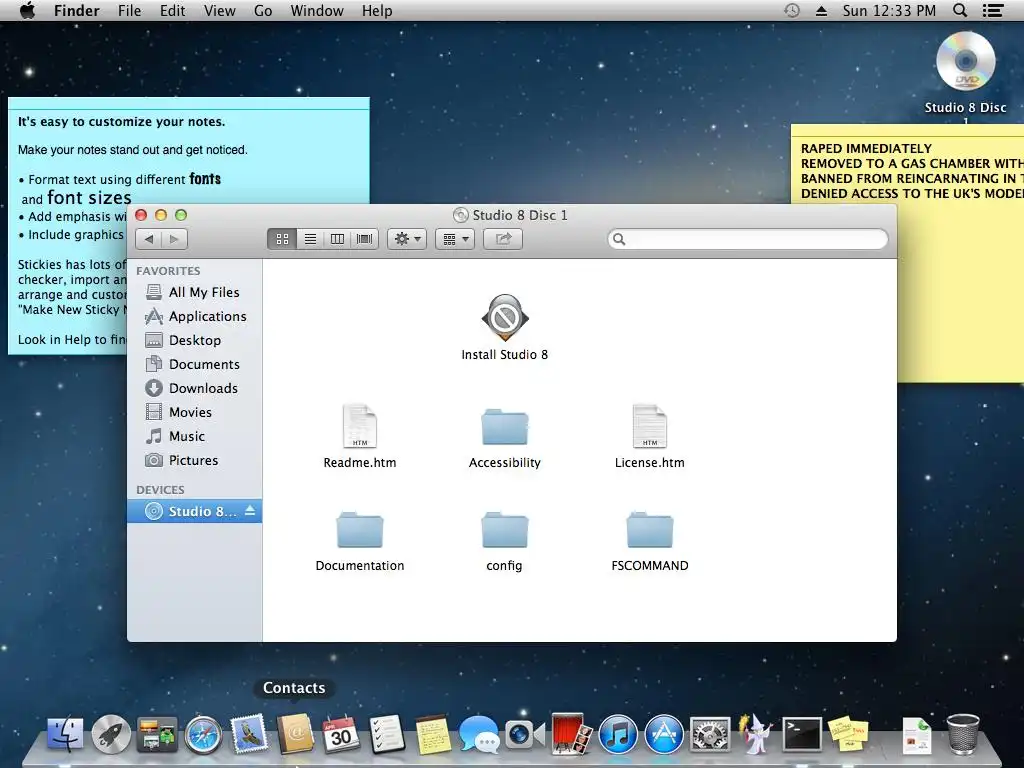Open the Install Studio 8 installer icon
This screenshot has width=1024, height=768.
click(505, 317)
